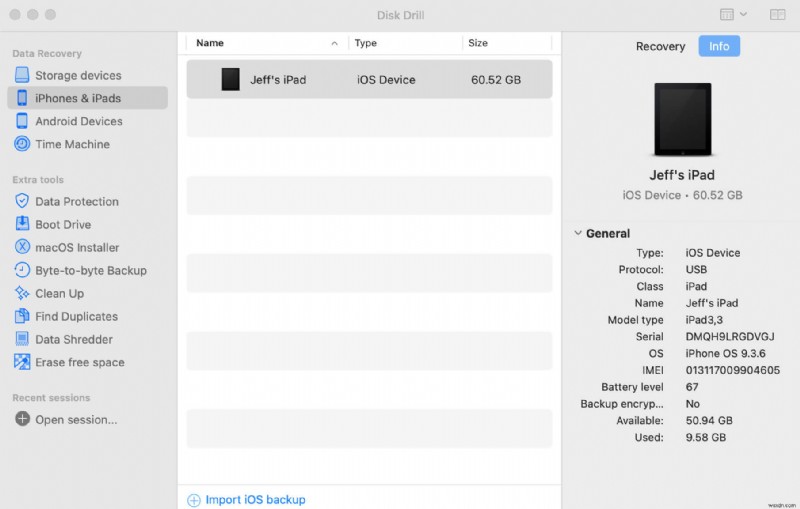
Task: Click Backup encryption value No
Action: (692, 403)
